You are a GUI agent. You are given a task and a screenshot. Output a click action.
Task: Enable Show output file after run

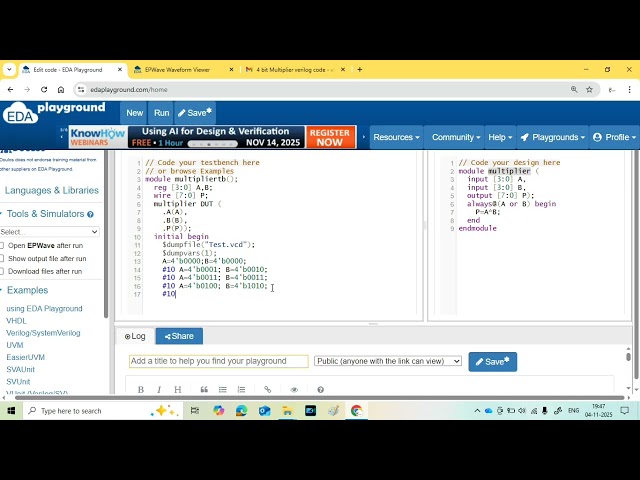coord(2,258)
